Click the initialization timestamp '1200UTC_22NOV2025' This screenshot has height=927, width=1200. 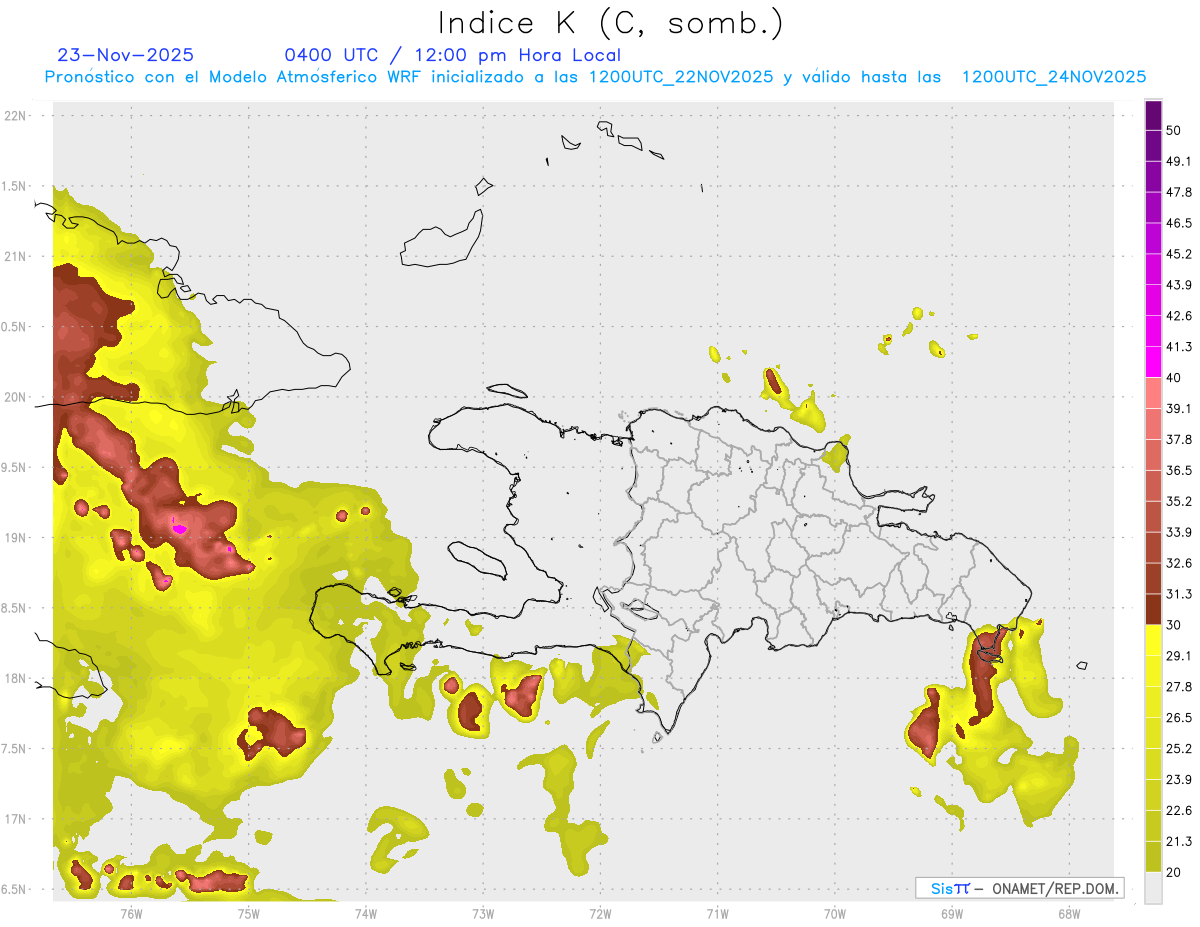tap(681, 77)
